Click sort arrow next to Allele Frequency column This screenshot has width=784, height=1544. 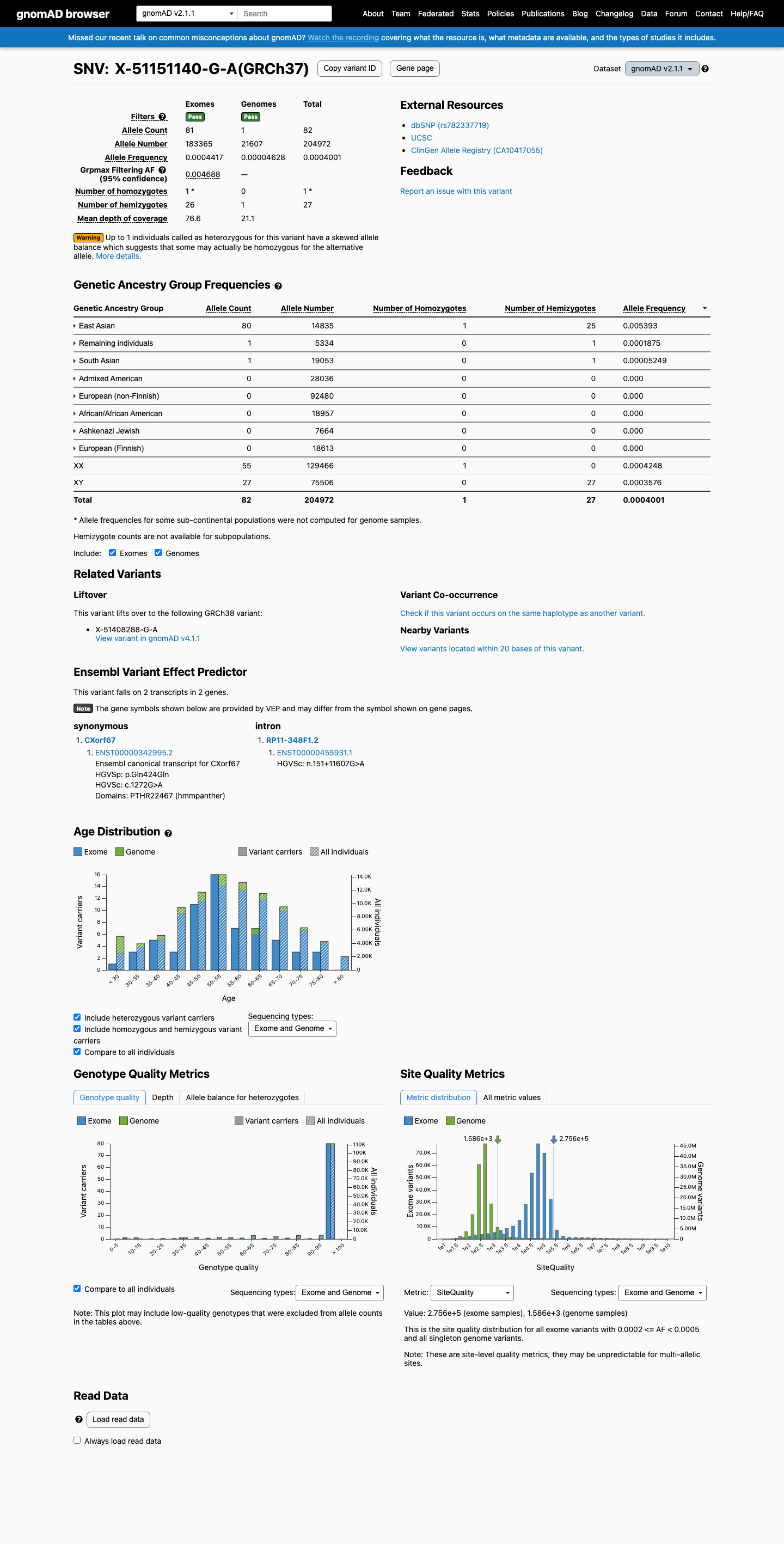pos(705,308)
